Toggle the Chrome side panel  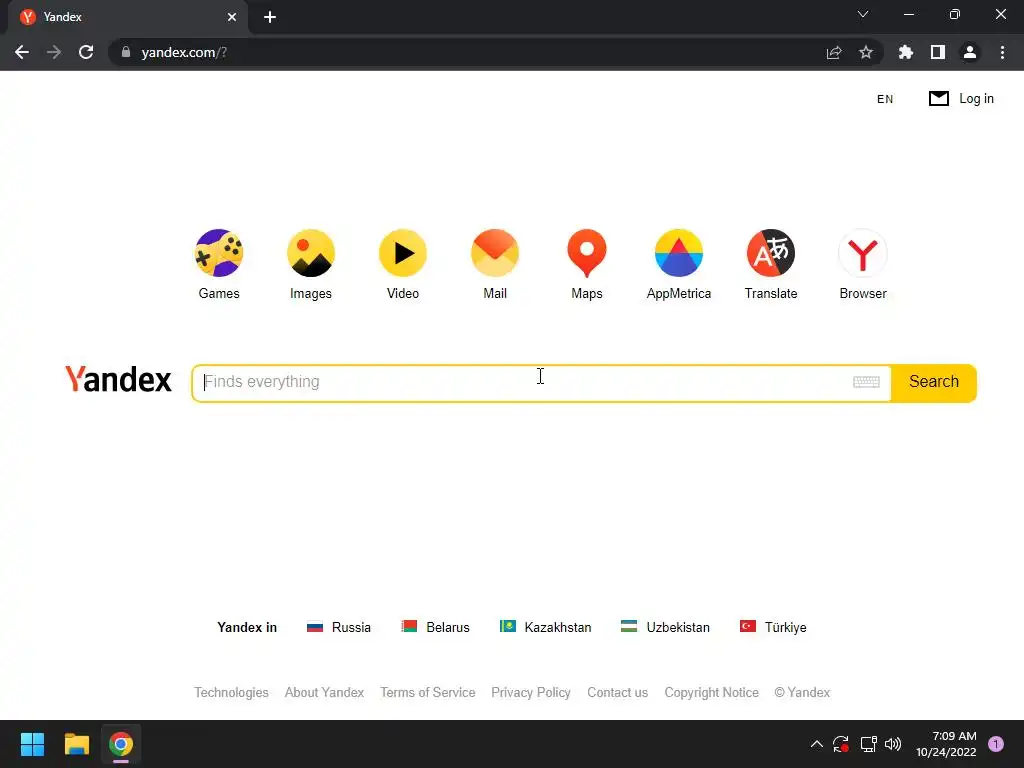click(x=938, y=52)
